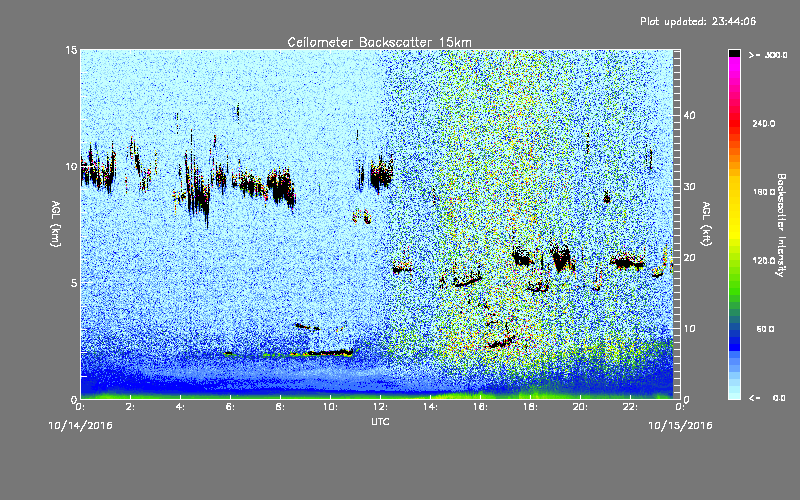The height and width of the screenshot is (500, 800).
Task: Click the 240.0 colorbar value
Action: [x=764, y=123]
